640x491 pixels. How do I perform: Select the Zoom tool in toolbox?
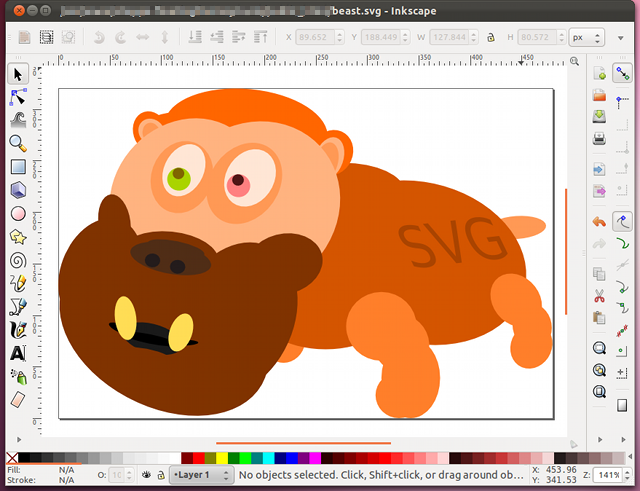pos(17,143)
